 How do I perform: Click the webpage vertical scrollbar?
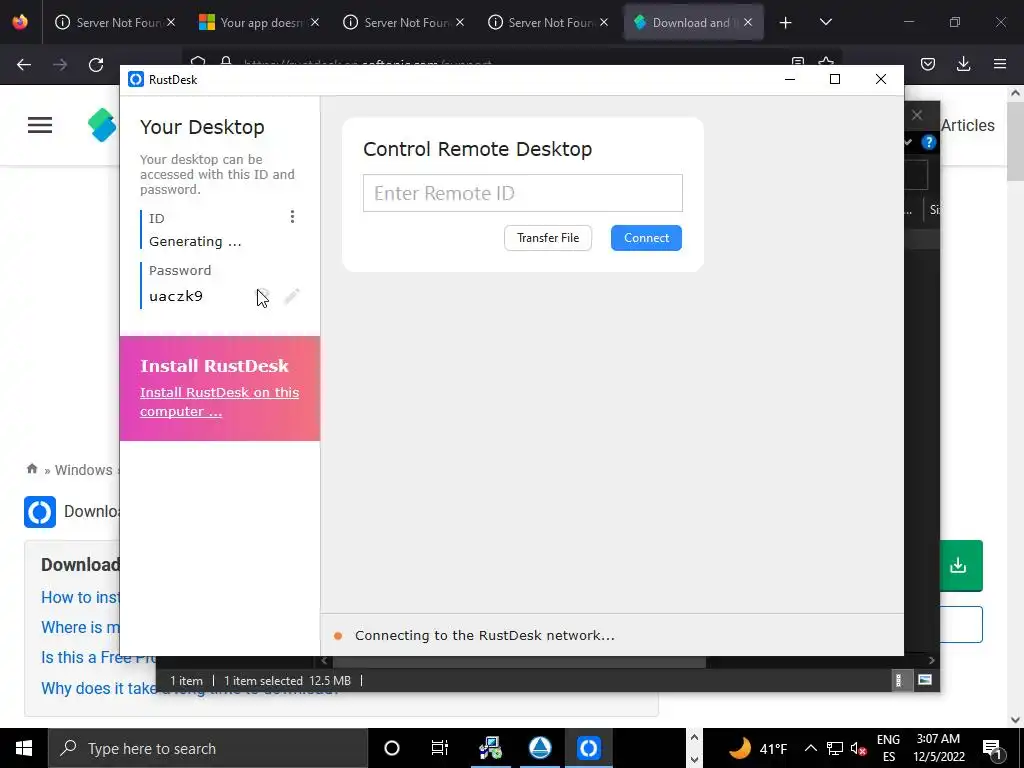click(1016, 140)
